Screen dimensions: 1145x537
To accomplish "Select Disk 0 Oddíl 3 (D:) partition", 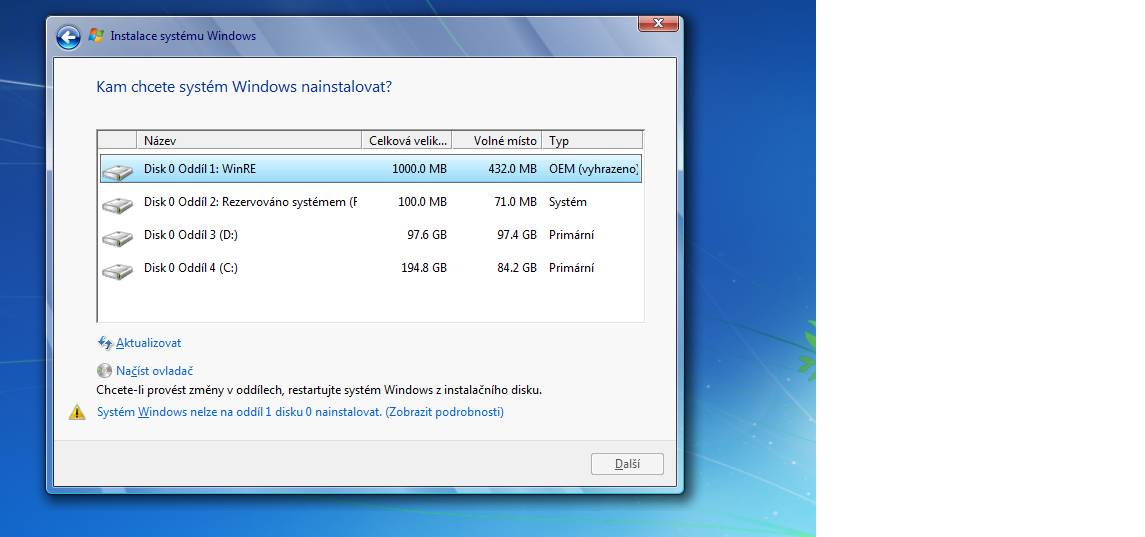I will coord(370,235).
